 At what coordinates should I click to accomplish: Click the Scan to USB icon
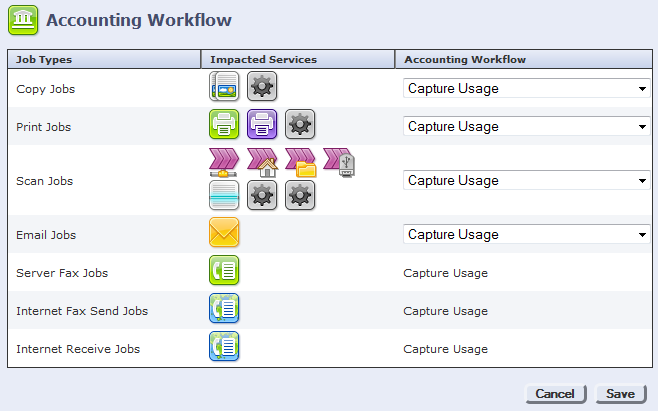pos(340,163)
